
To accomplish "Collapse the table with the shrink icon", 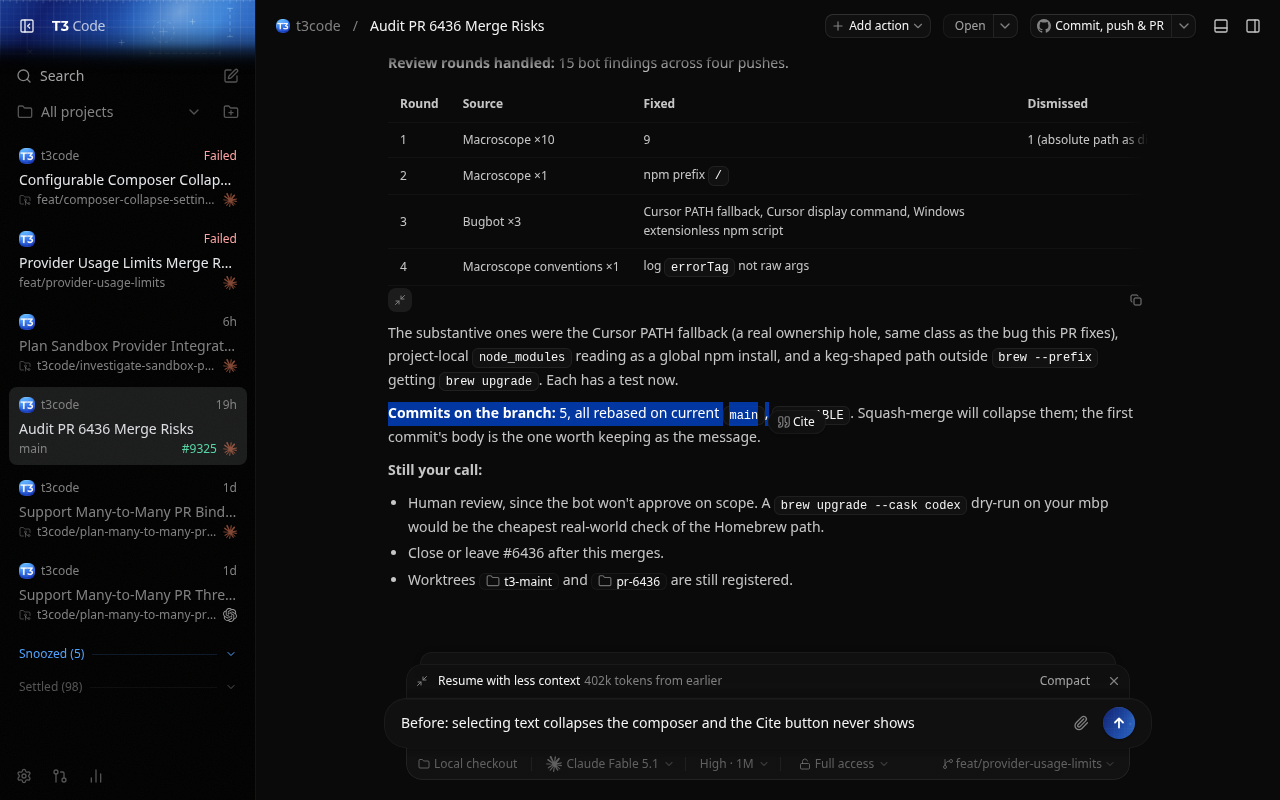I will click(x=400, y=300).
